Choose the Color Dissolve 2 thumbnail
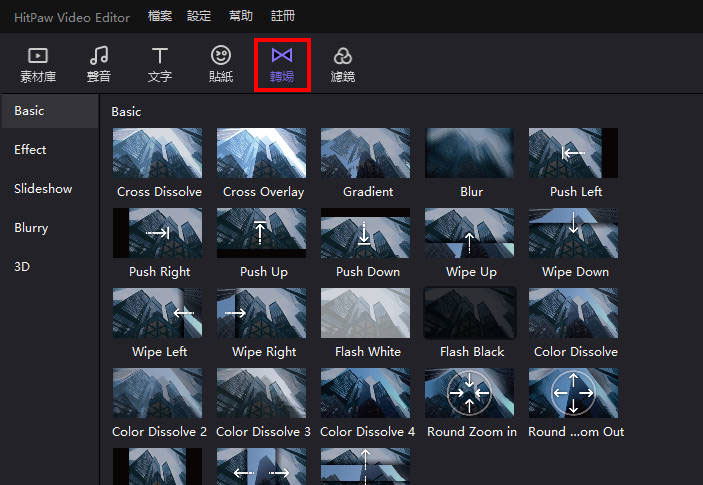 pos(157,393)
